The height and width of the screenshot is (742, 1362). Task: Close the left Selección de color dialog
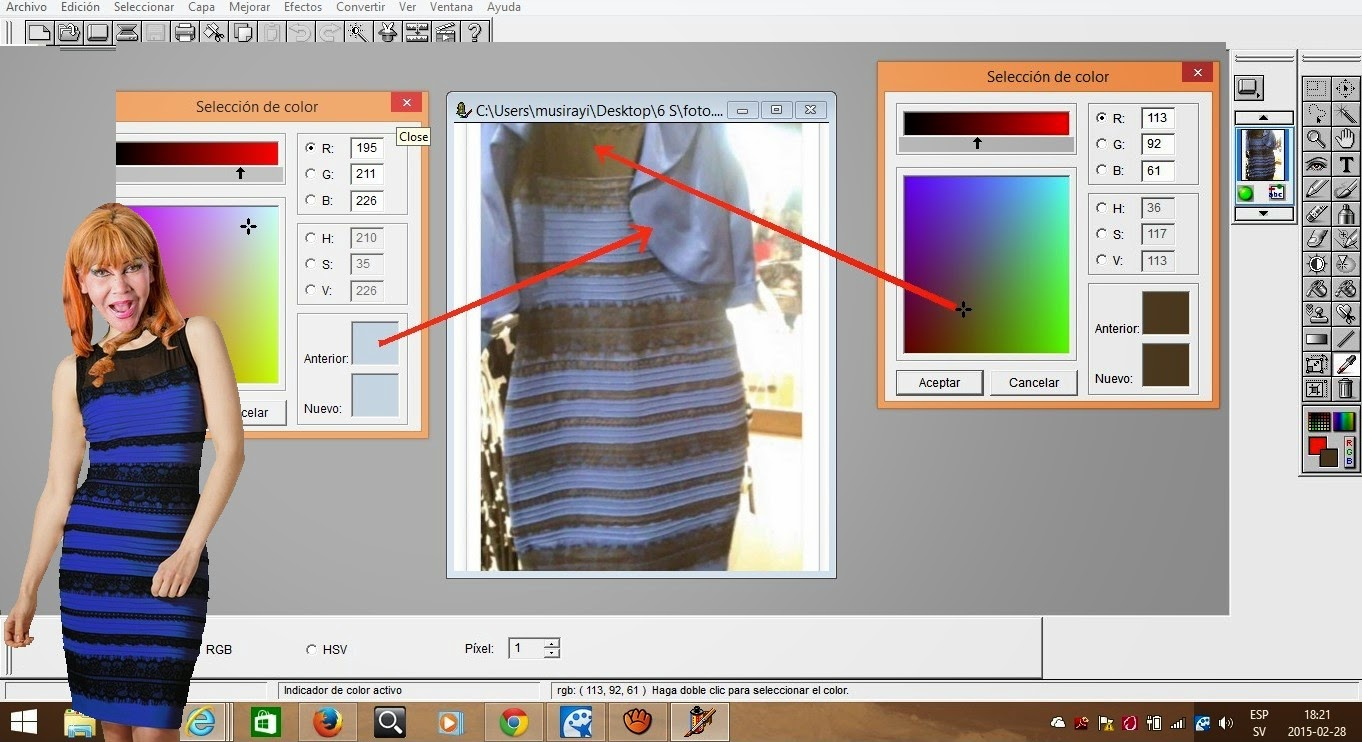click(x=406, y=102)
